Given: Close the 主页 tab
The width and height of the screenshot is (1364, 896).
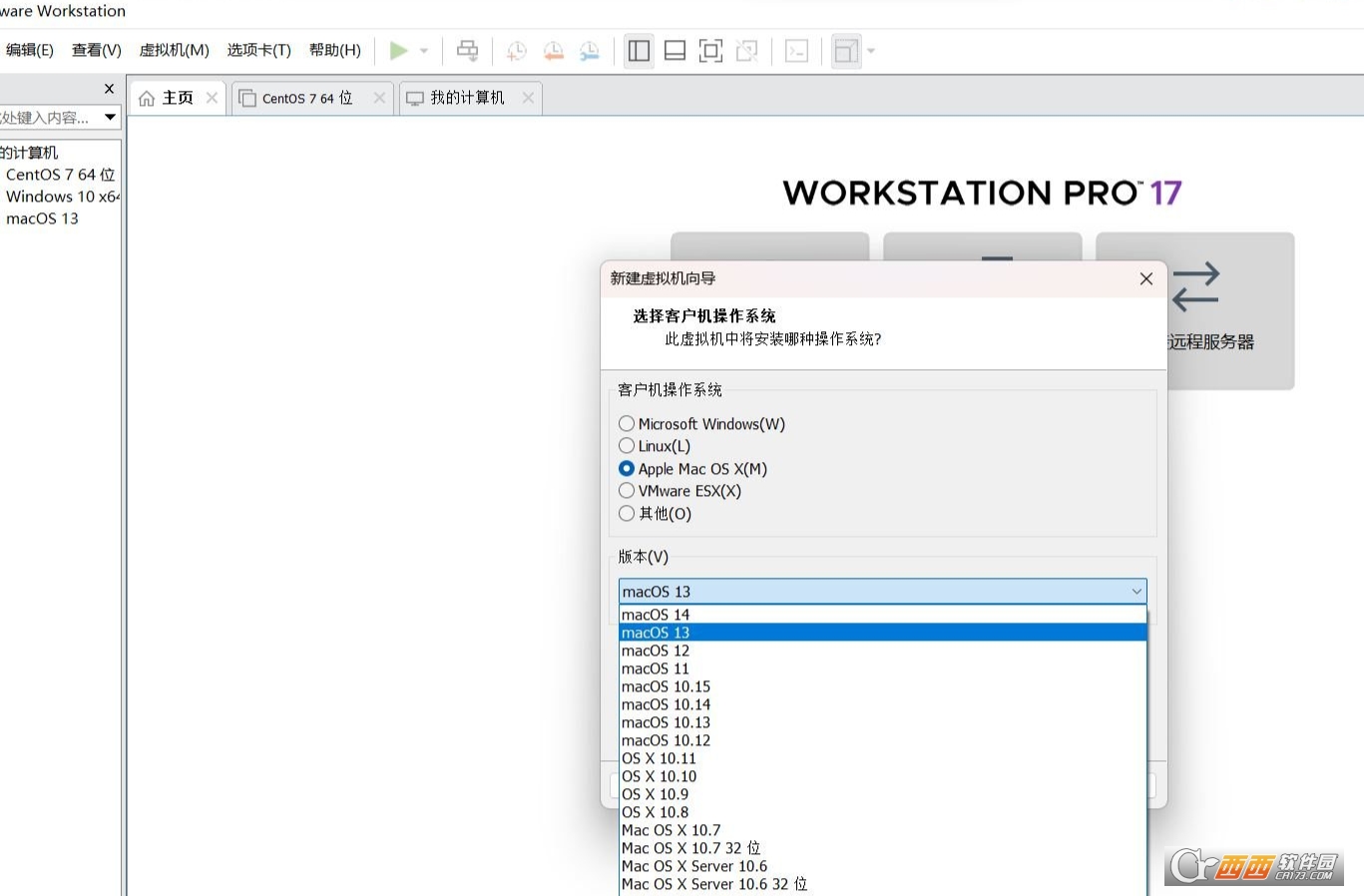Looking at the screenshot, I should coord(212,98).
